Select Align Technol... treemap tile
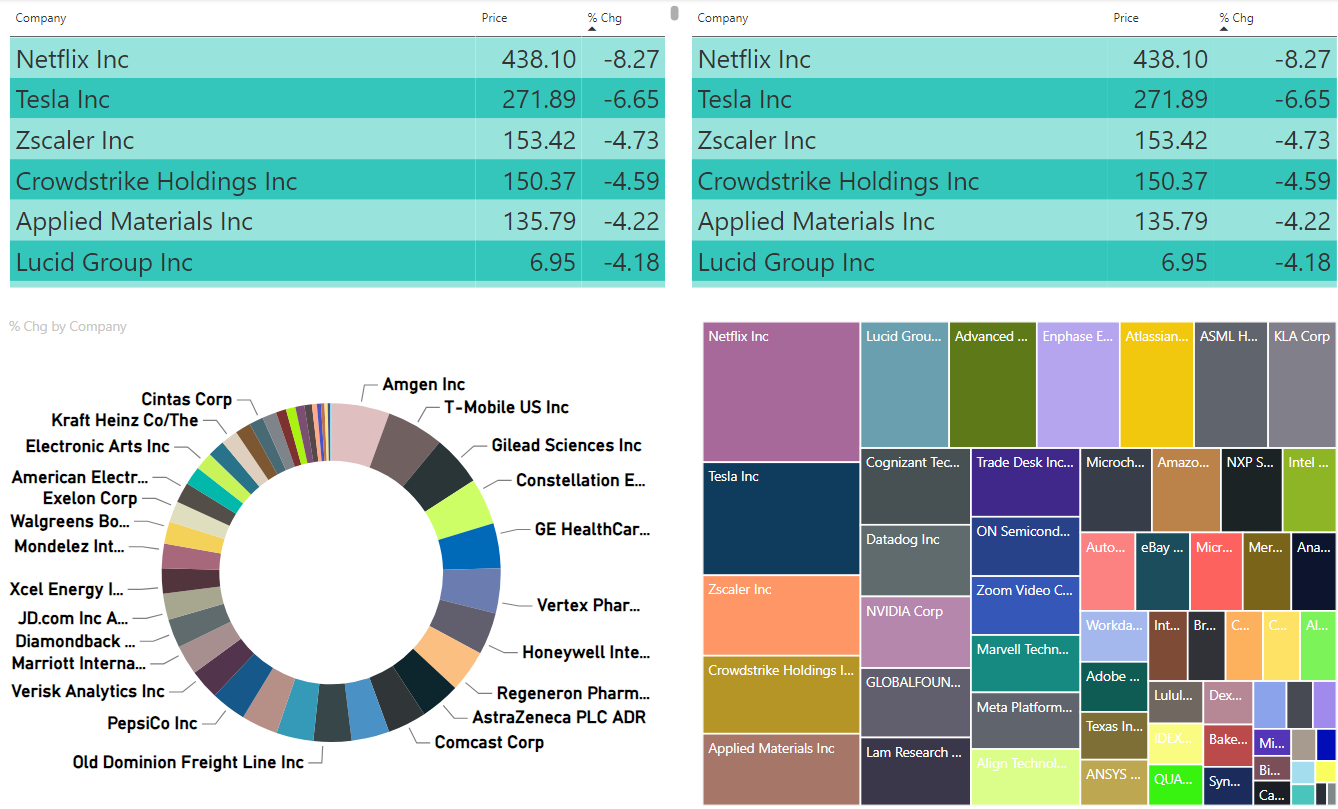The height and width of the screenshot is (809, 1338). [1026, 777]
